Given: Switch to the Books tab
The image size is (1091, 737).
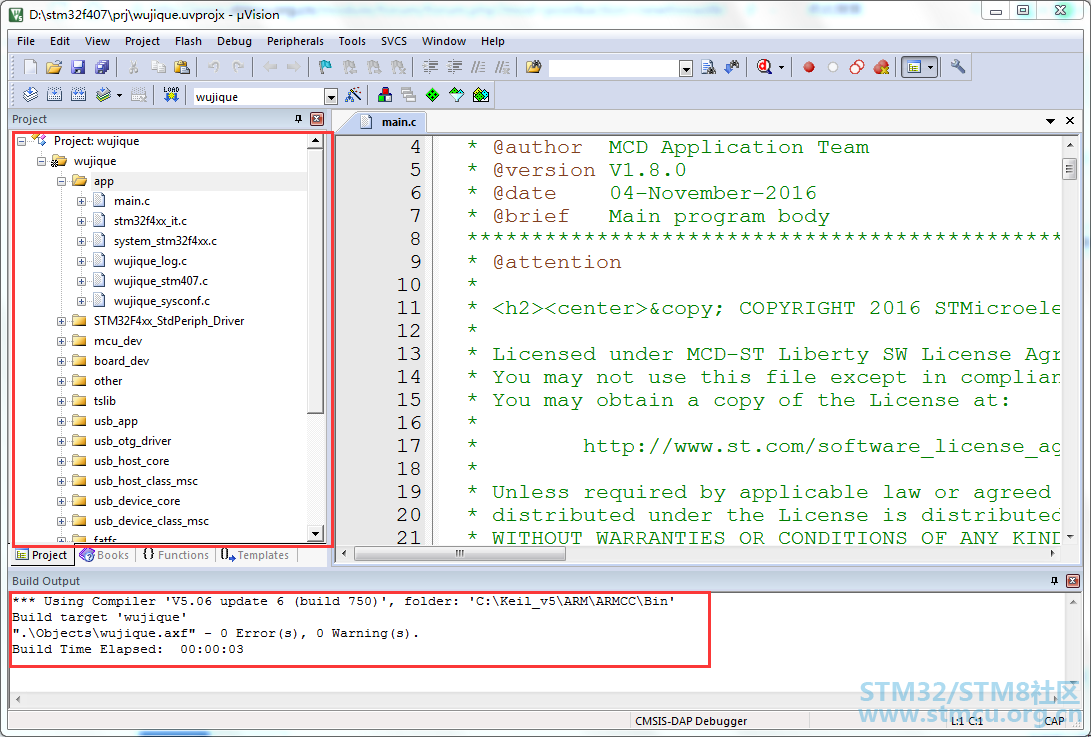Looking at the screenshot, I should 104,555.
